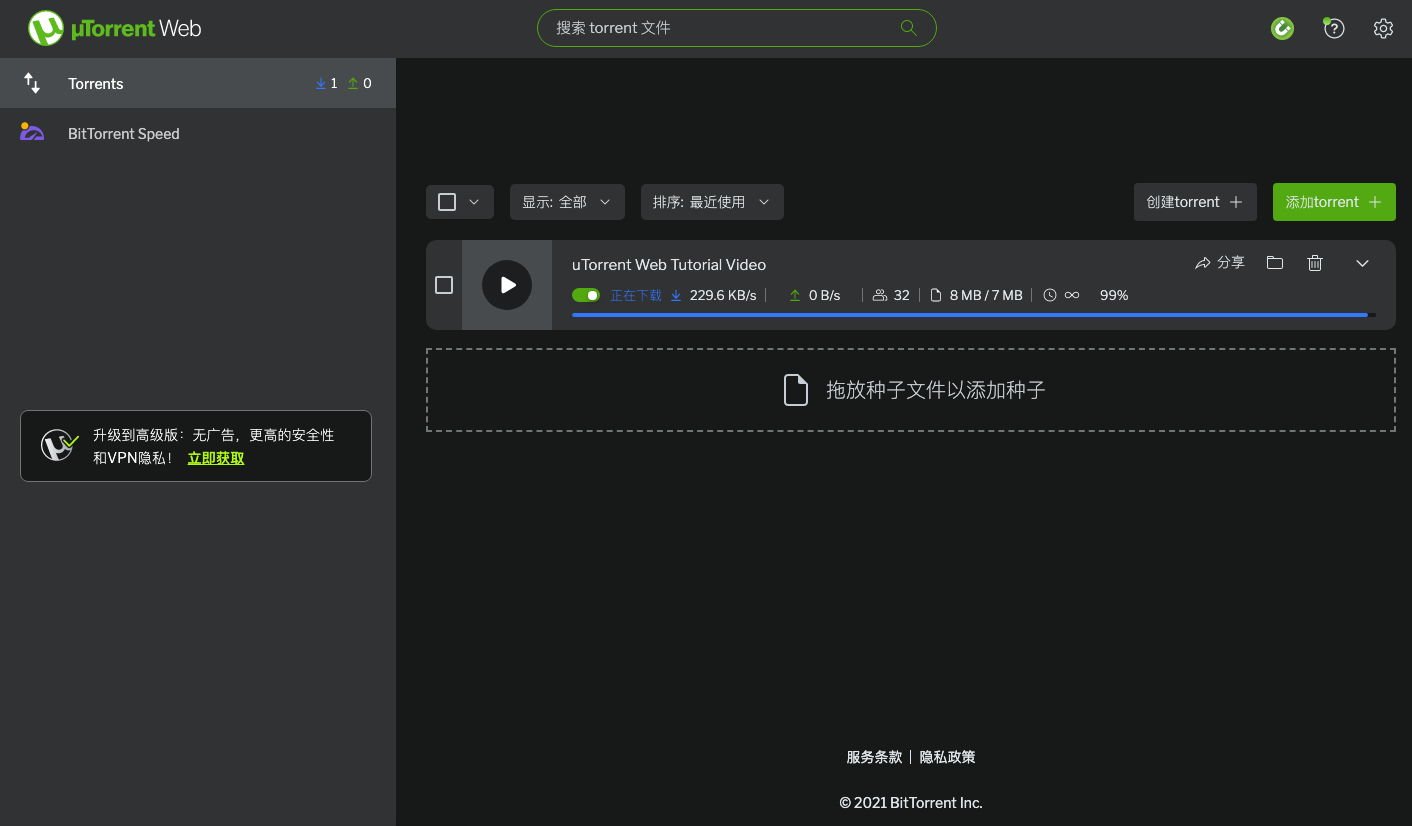This screenshot has height=826, width=1412.
Task: Open the green magnet link icon
Action: [1282, 29]
